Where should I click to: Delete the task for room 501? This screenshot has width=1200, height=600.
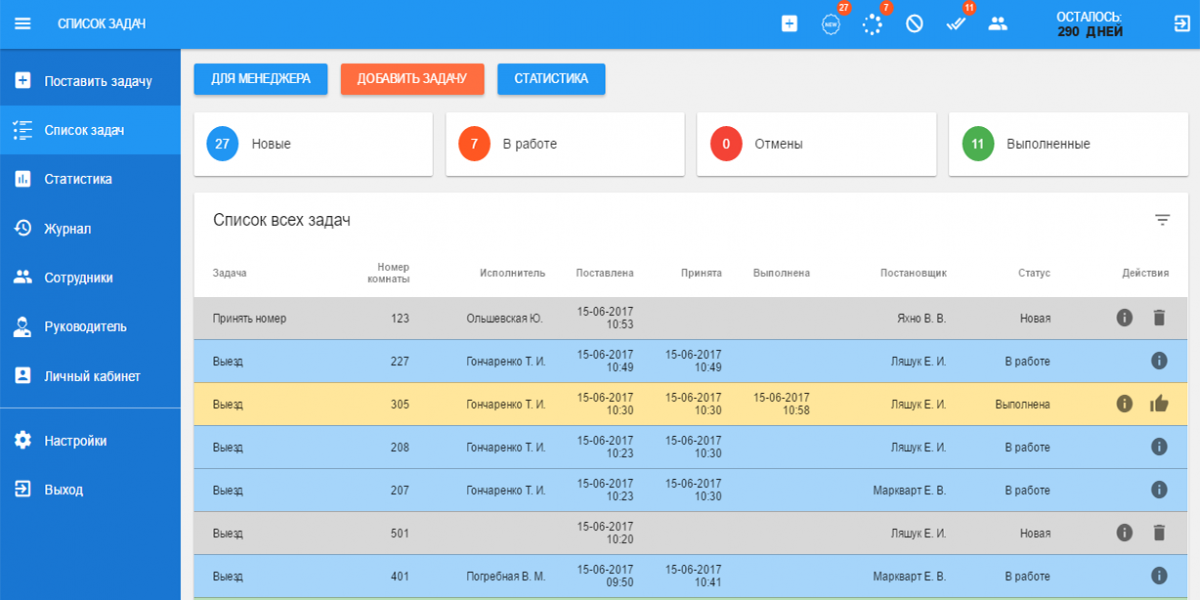(1159, 533)
